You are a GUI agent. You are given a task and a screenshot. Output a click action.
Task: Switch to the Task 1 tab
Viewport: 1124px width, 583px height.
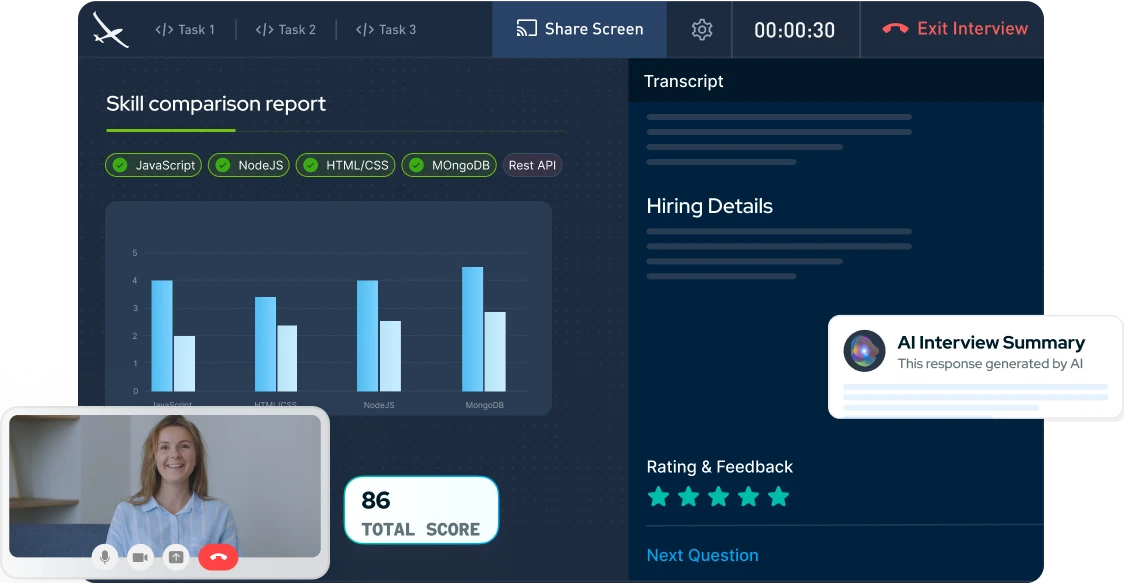[185, 30]
